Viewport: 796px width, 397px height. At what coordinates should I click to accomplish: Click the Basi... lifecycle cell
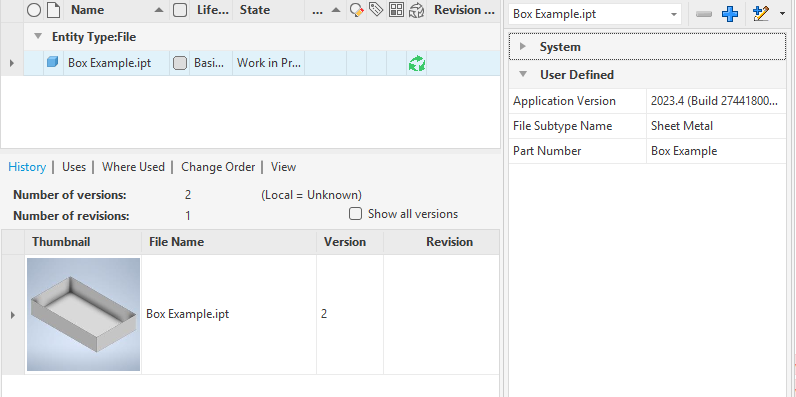click(211, 63)
